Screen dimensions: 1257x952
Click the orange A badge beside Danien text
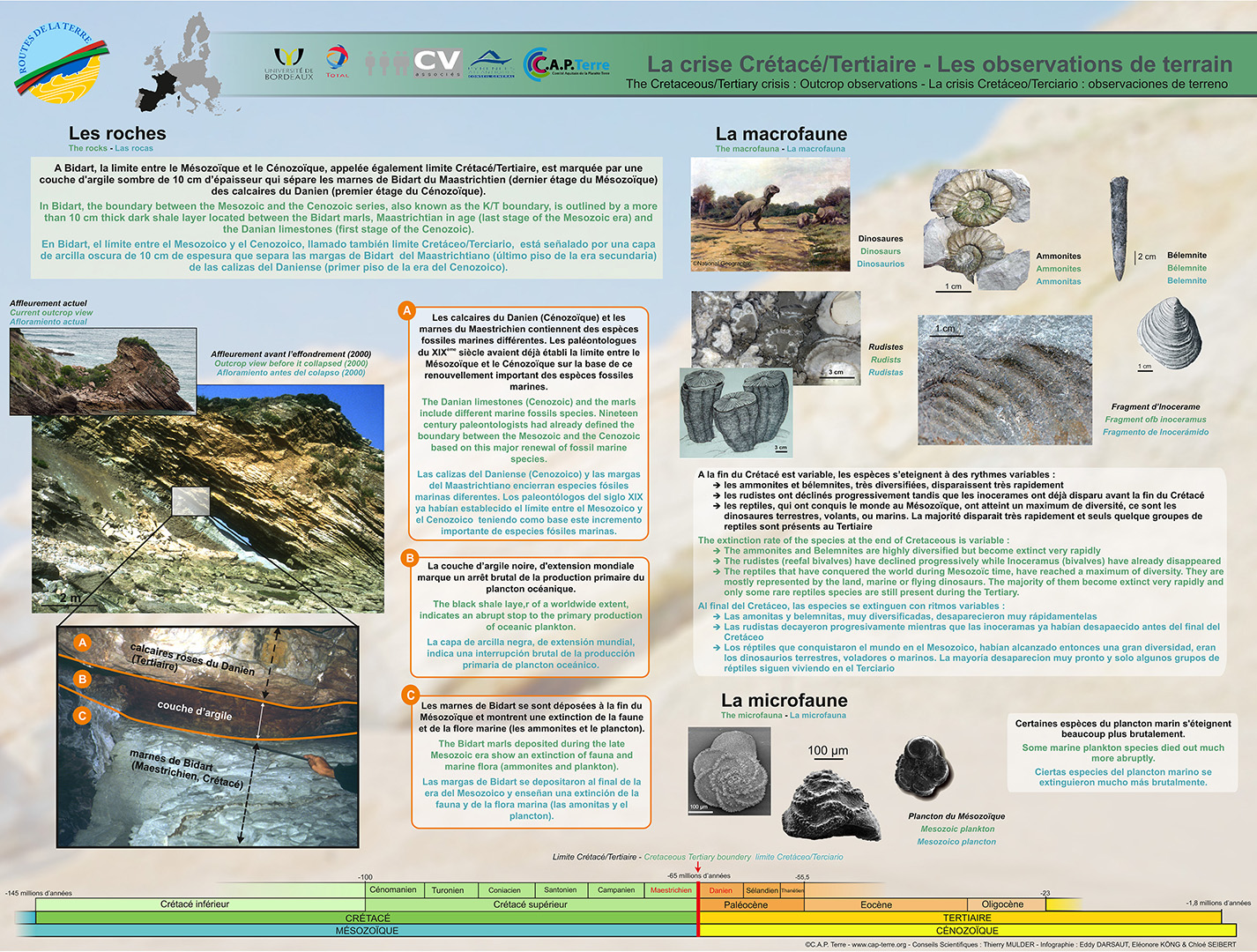pyautogui.click(x=406, y=310)
